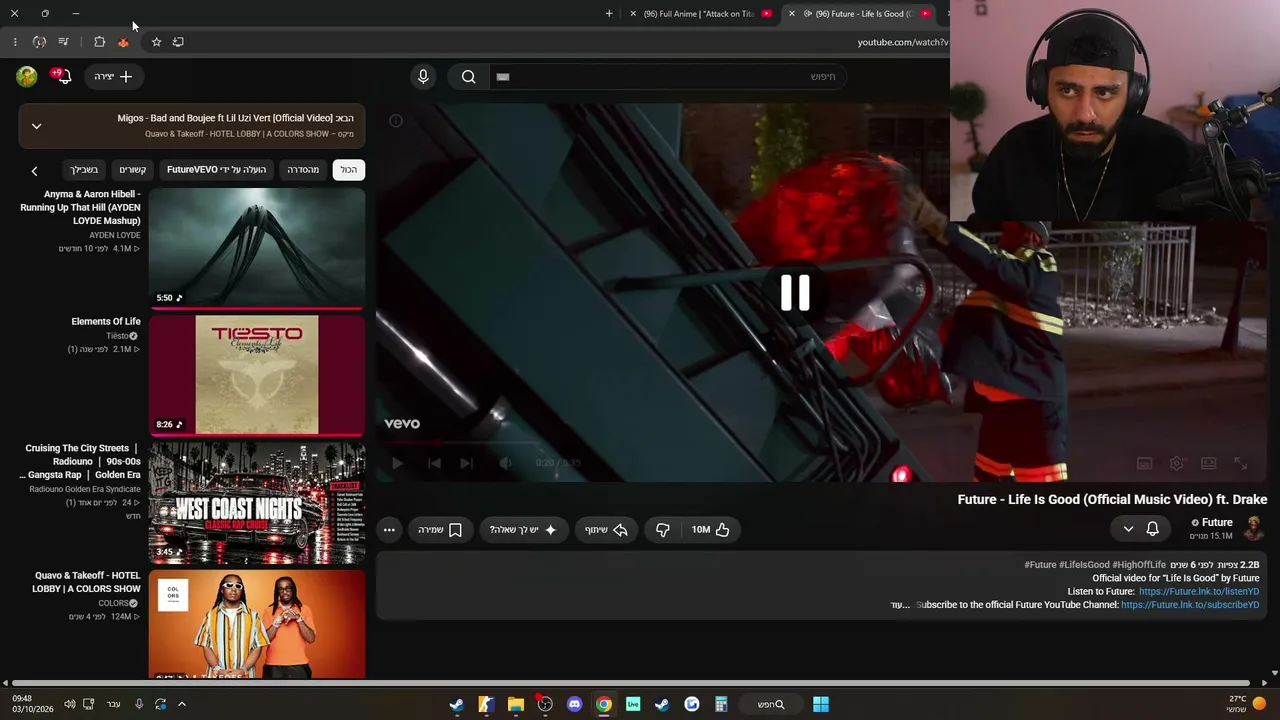Screen dimensions: 1280x720
Task: Switch to the Attack on Titan browser tab
Action: (x=700, y=14)
